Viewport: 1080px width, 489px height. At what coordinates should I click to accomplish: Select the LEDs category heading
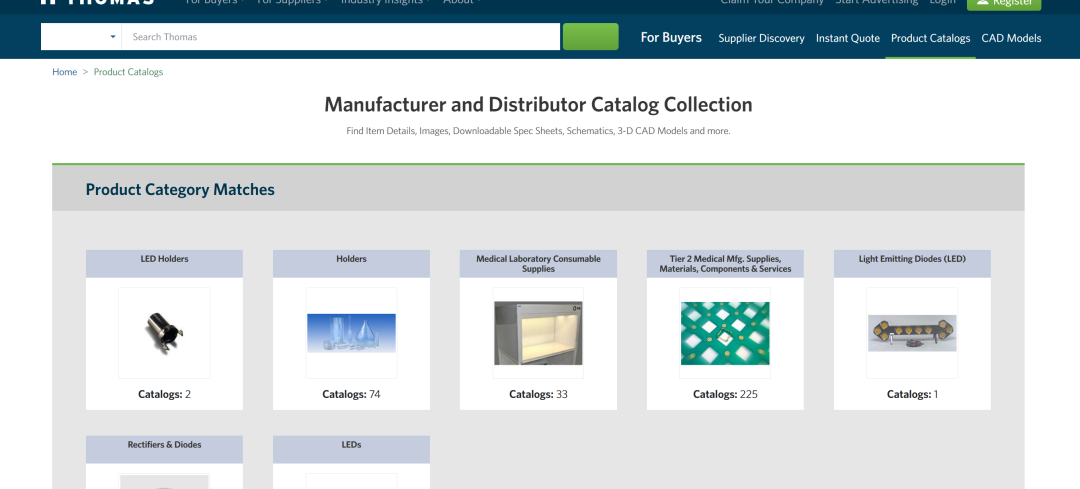pyautogui.click(x=351, y=445)
